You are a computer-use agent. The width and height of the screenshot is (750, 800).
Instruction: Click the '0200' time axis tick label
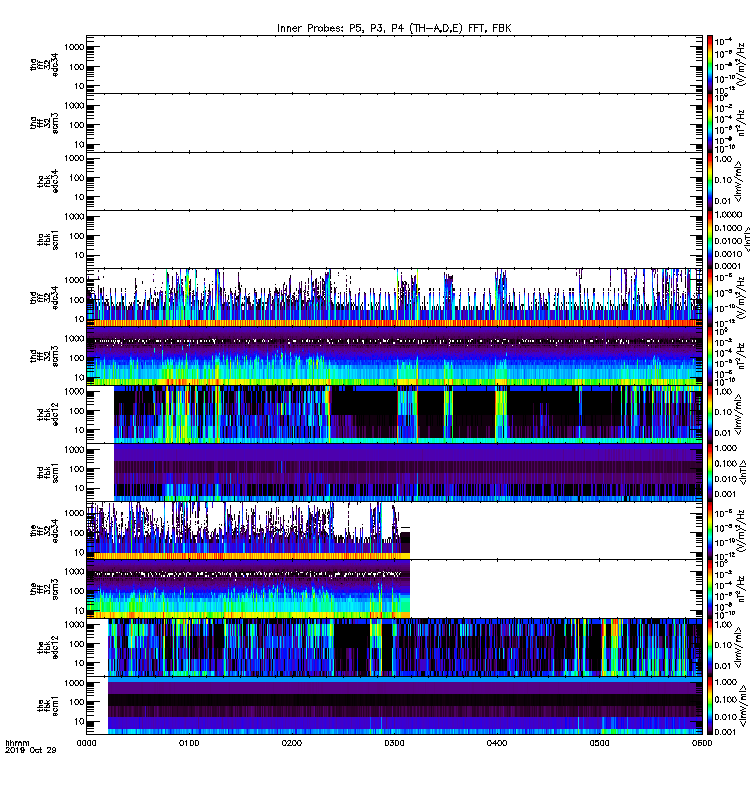tap(291, 743)
